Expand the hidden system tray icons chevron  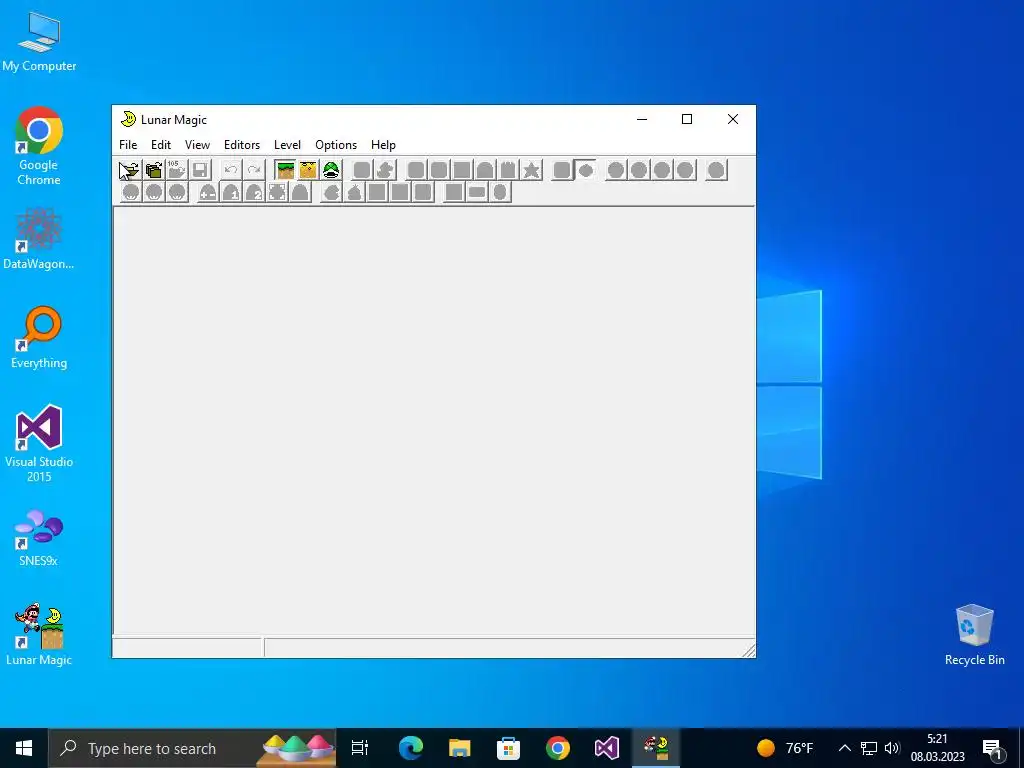tap(844, 748)
